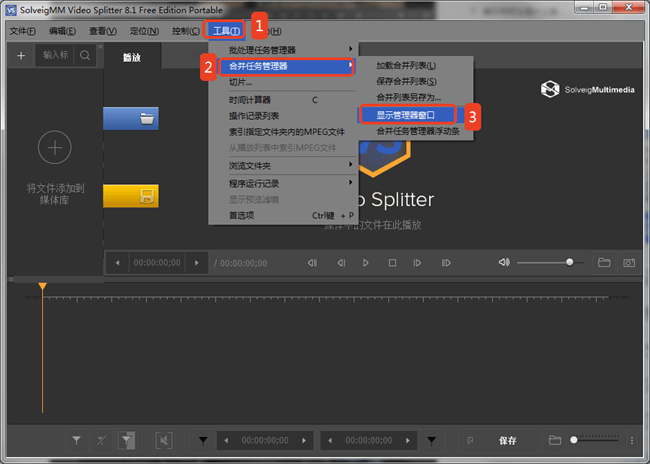Open the folder icon next to 保存
This screenshot has height=464, width=650.
(555, 440)
